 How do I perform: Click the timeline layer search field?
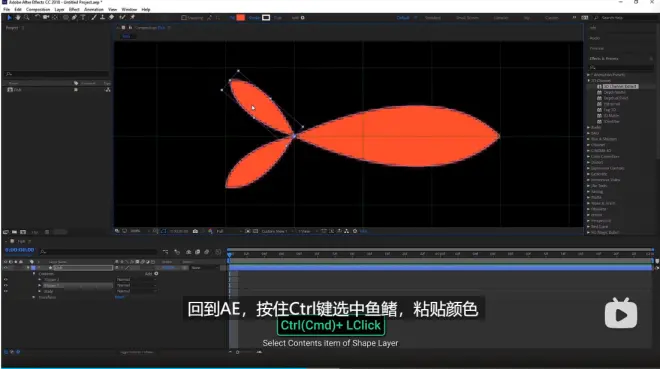pyautogui.click(x=98, y=252)
